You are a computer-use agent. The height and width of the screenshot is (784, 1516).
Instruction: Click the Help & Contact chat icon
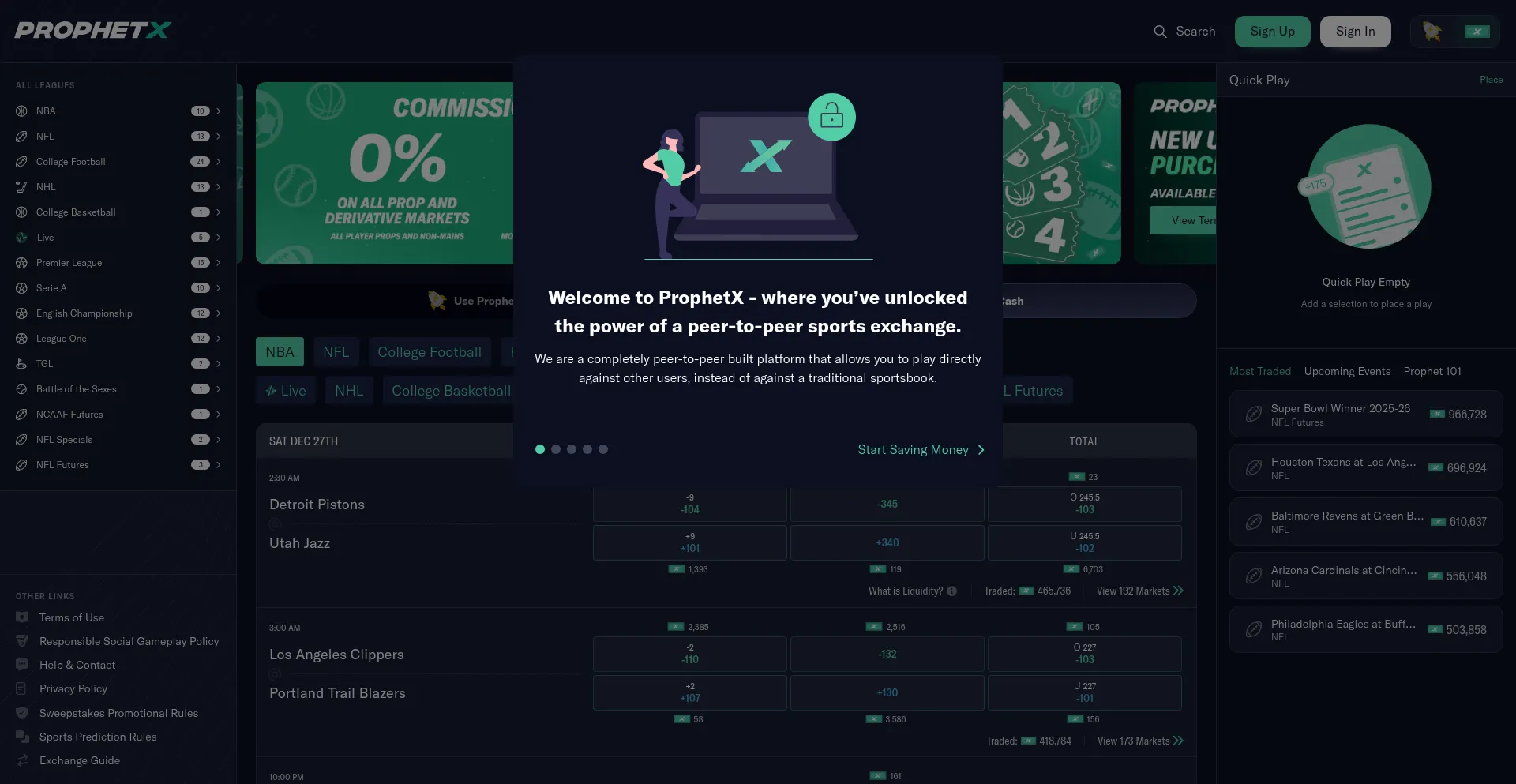pos(22,665)
